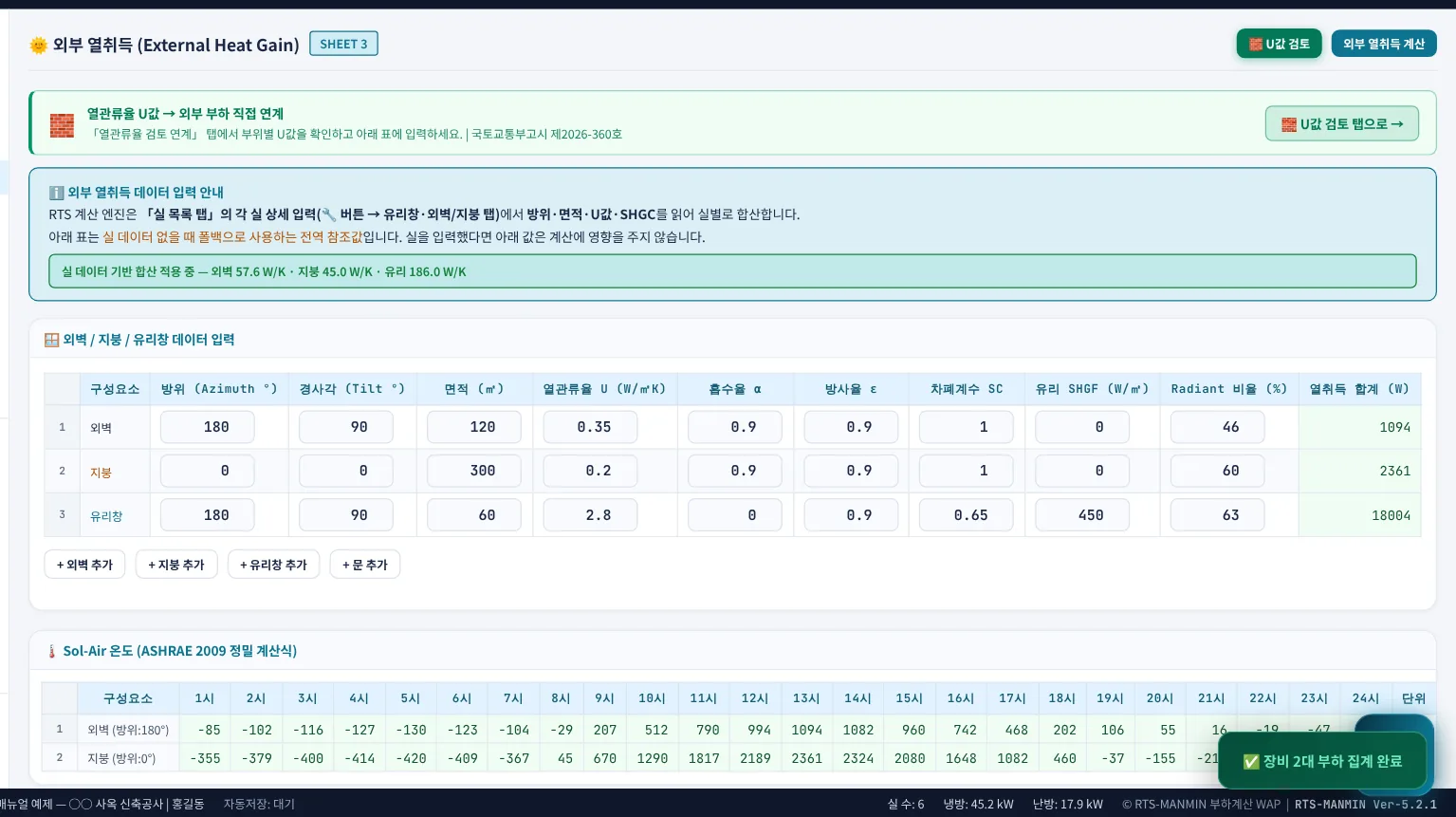Add a door with 문 추가
The image size is (1456, 817).
(x=365, y=565)
